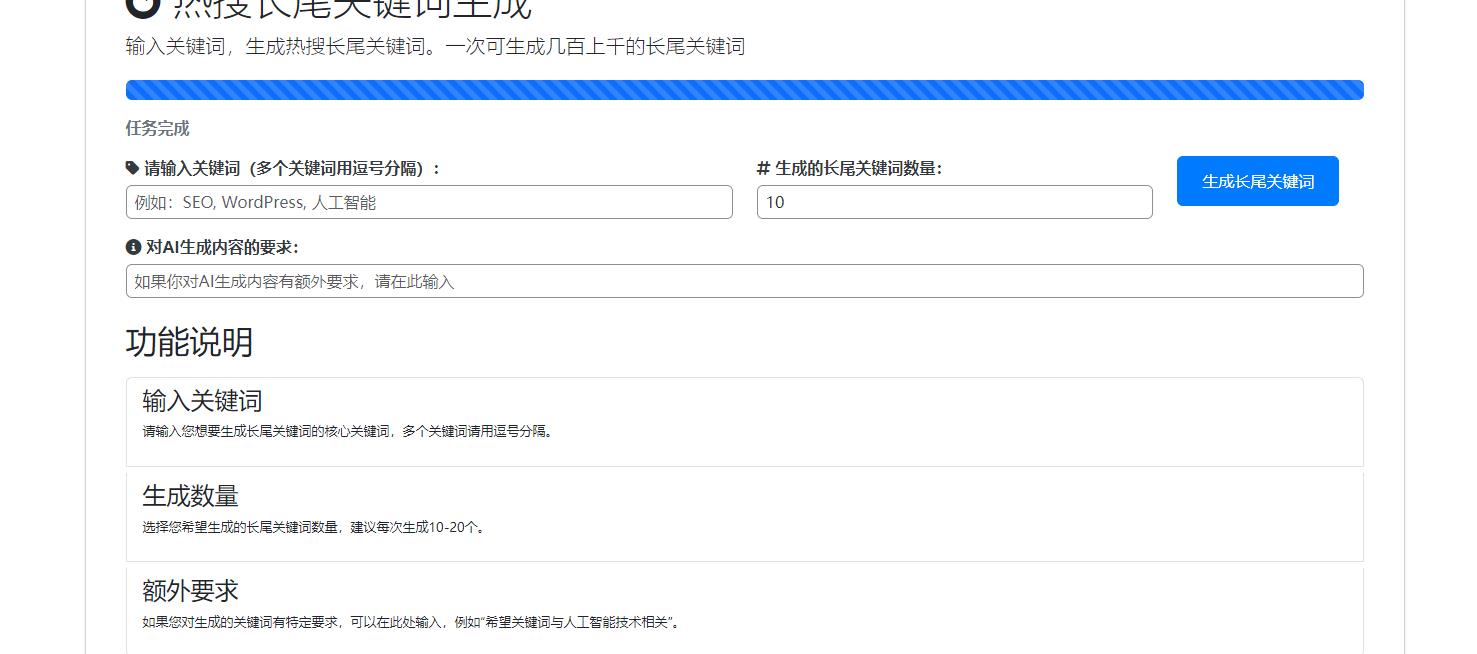Click the tag icon before the keyword input label
Viewport: 1477px width, 654px height.
[132, 168]
